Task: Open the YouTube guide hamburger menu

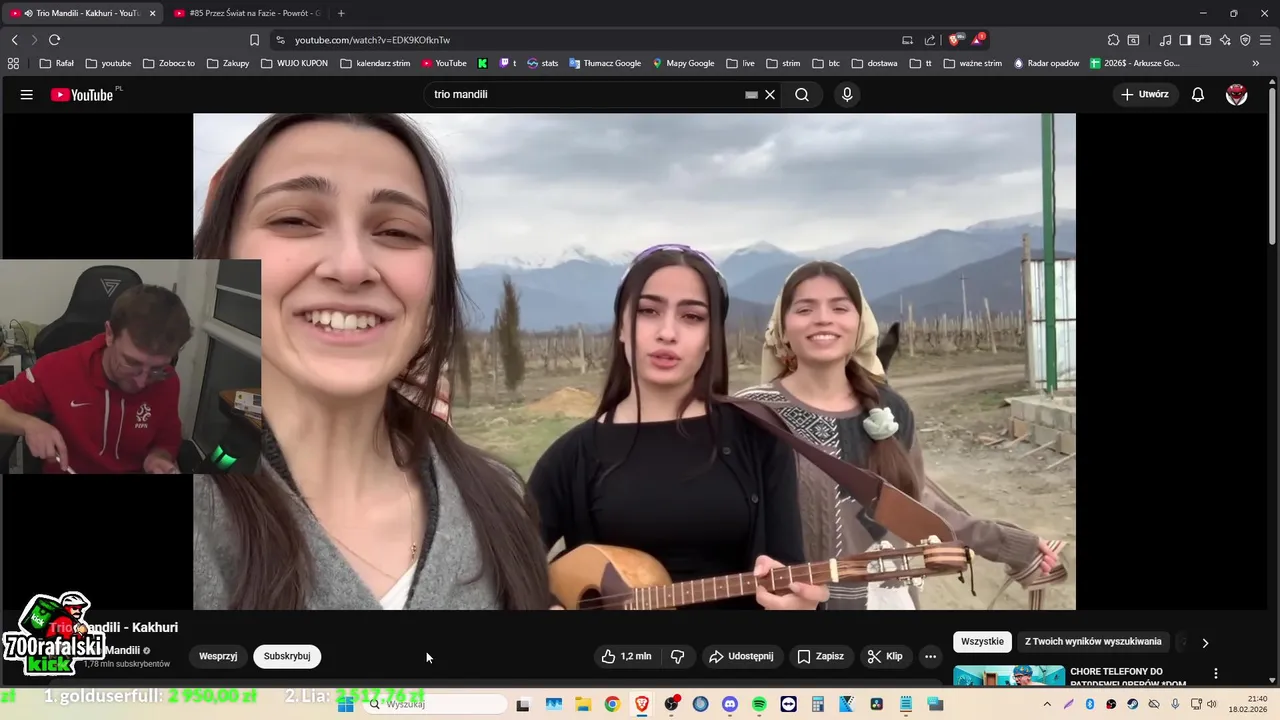Action: click(x=27, y=95)
